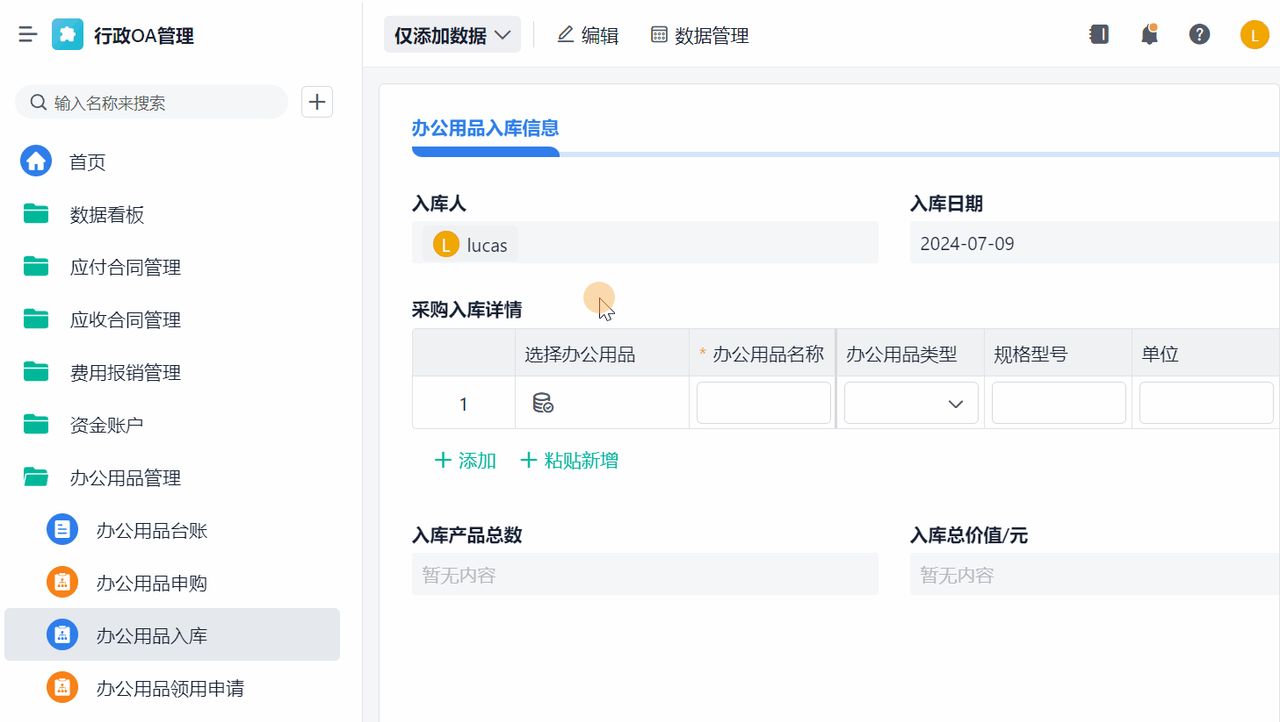Open the address book icon in the top bar
Viewport: 1280px width, 722px height.
1099,33
